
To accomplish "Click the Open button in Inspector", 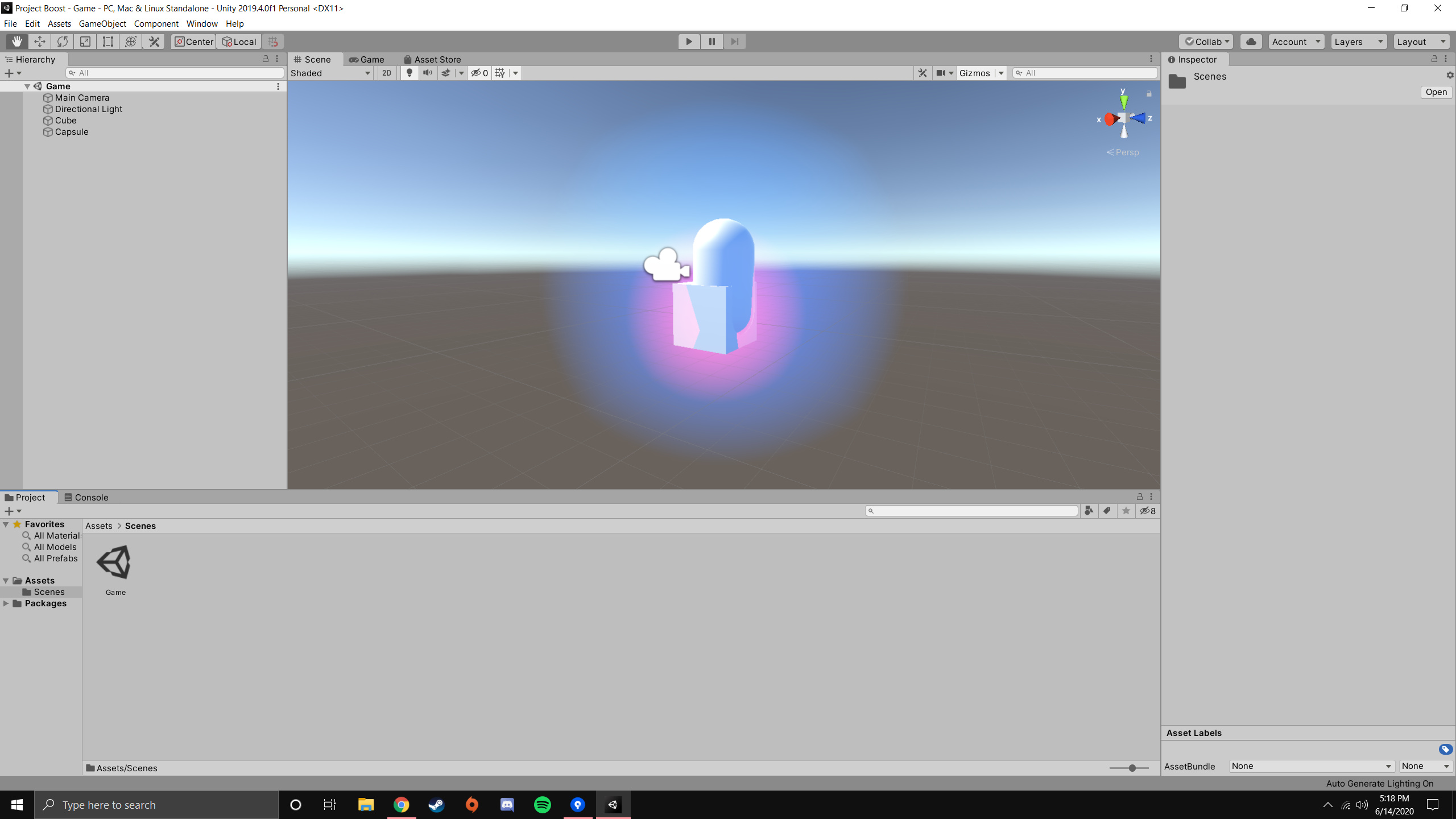I will coord(1436,92).
